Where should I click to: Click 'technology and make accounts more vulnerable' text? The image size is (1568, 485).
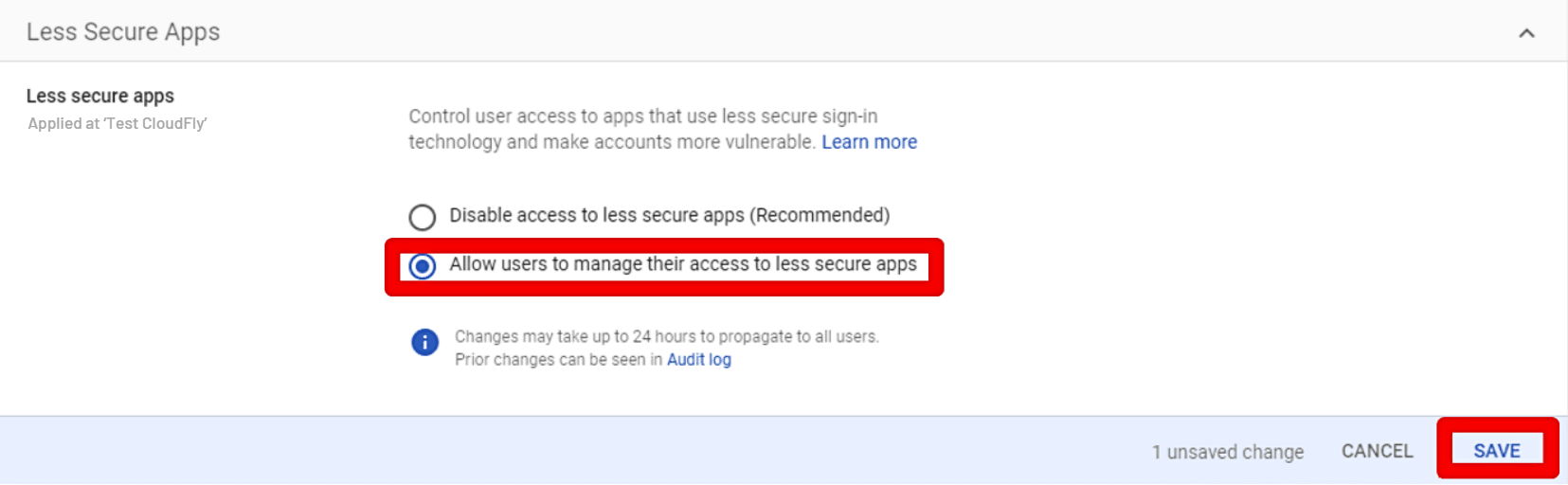tap(611, 142)
